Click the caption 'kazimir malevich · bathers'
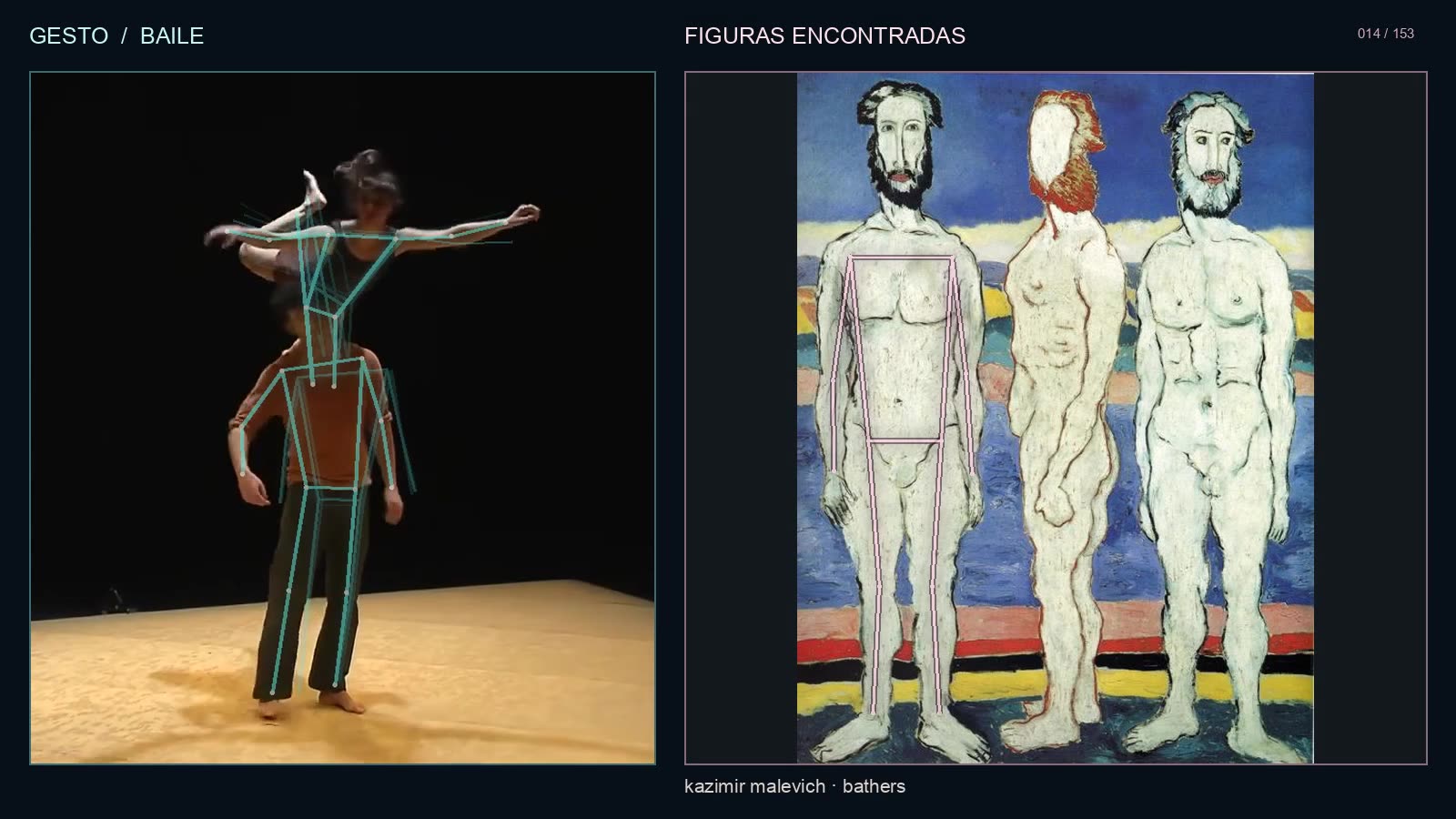This screenshot has height=819, width=1456. 794,786
